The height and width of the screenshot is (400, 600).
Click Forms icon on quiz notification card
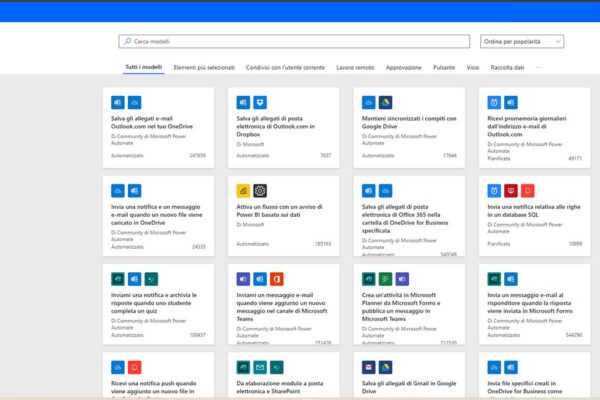coord(117,279)
